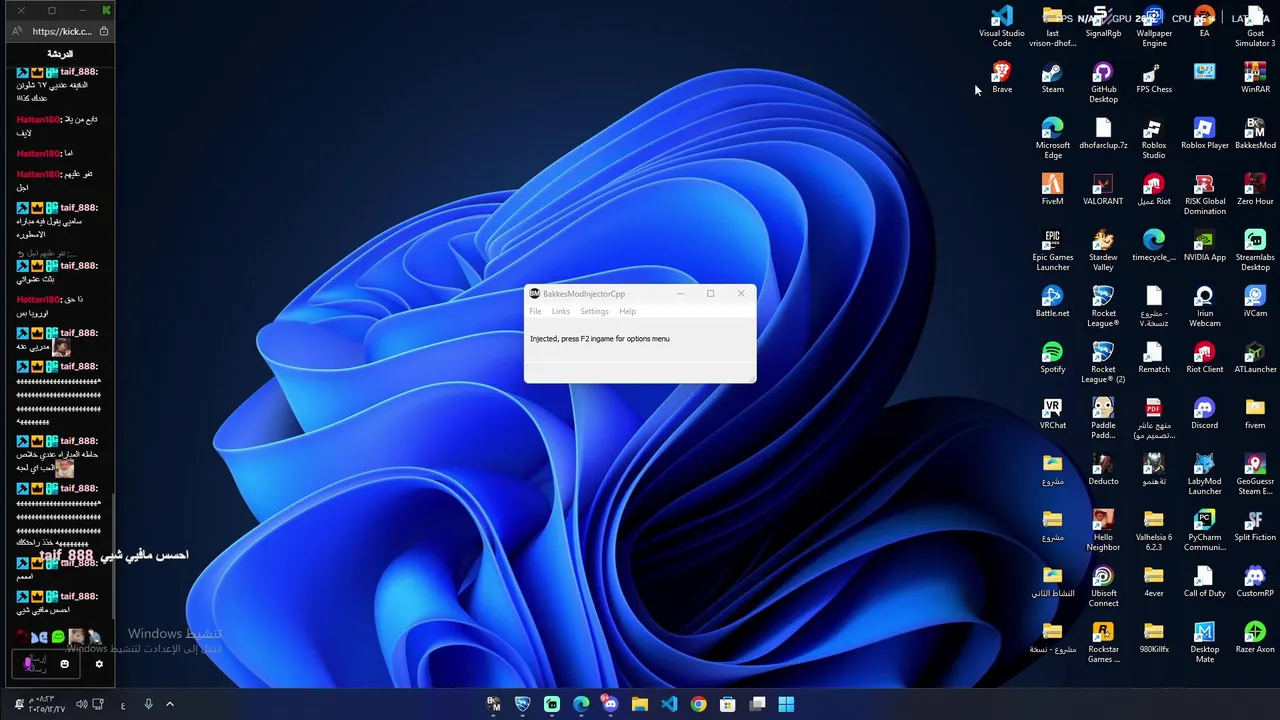Select the ATLauncher desktop icon

click(1255, 357)
